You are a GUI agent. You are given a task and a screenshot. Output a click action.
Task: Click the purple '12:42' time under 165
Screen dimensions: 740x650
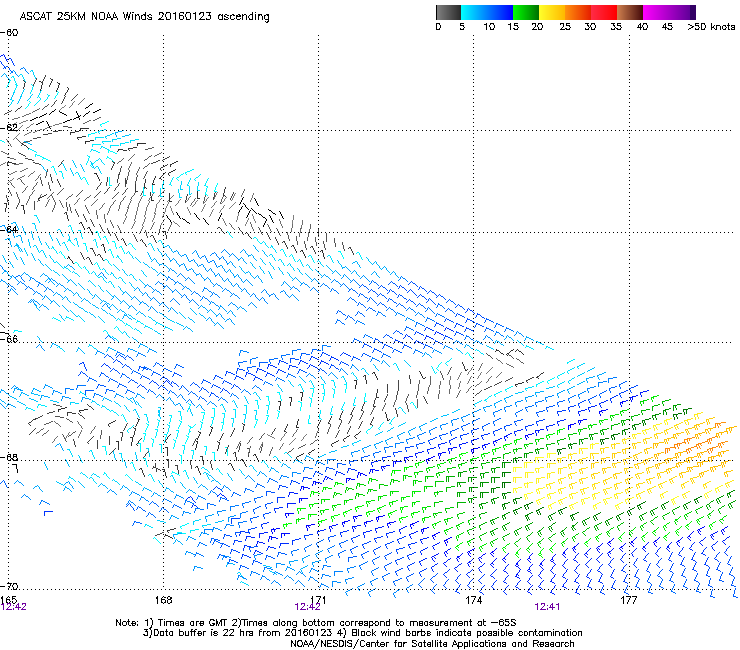coord(14,607)
